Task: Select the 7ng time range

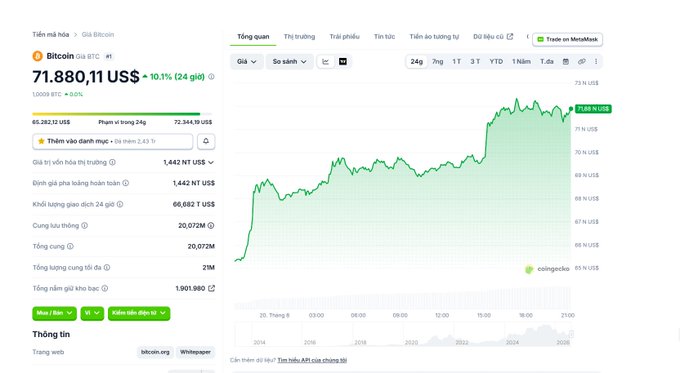Action: coord(438,62)
